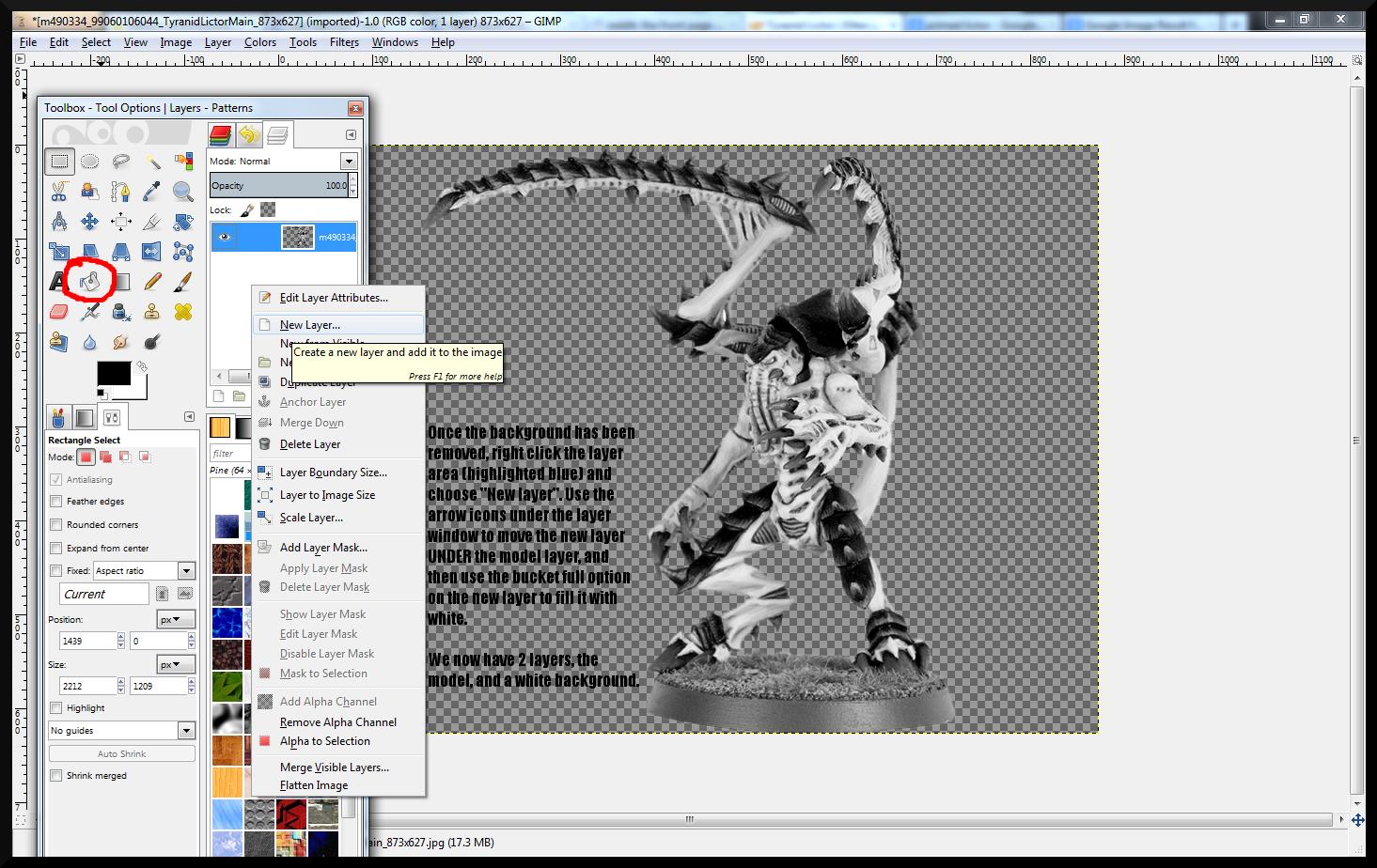The height and width of the screenshot is (868, 1377).
Task: Select the Alignment tool
Action: pos(121,223)
